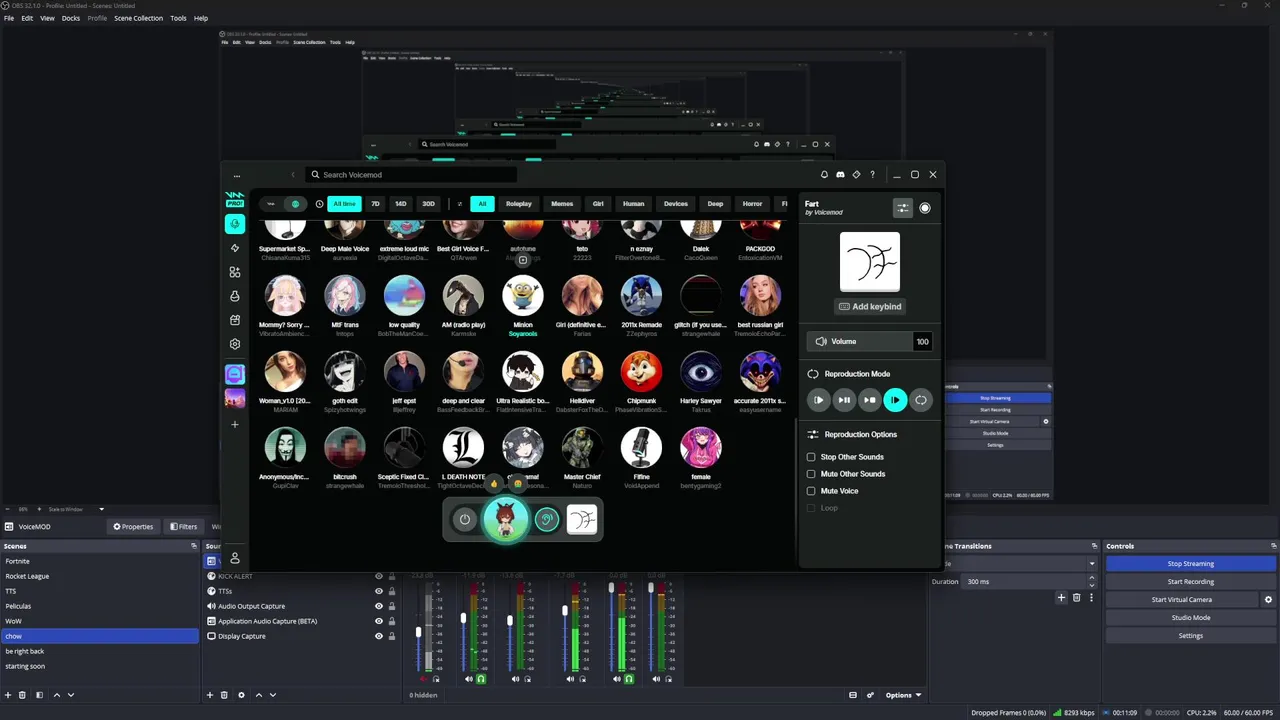The image size is (1280, 720).
Task: Click Add keybind button
Action: pyautogui.click(x=870, y=306)
